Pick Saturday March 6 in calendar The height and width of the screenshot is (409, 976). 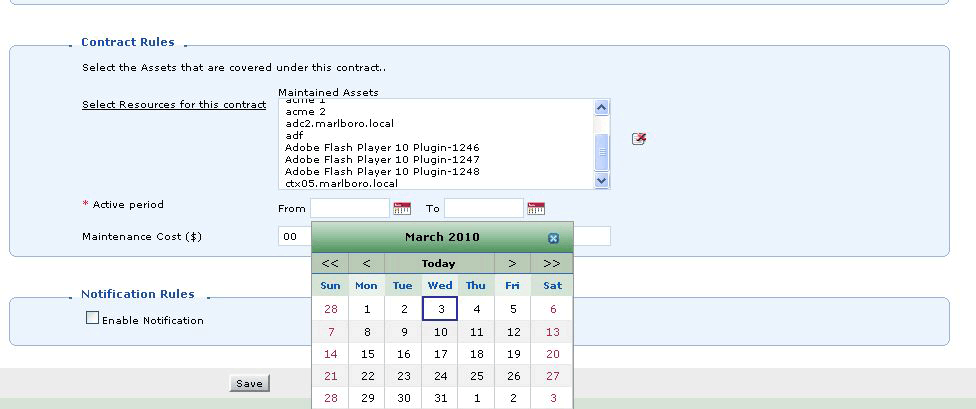pyautogui.click(x=552, y=309)
